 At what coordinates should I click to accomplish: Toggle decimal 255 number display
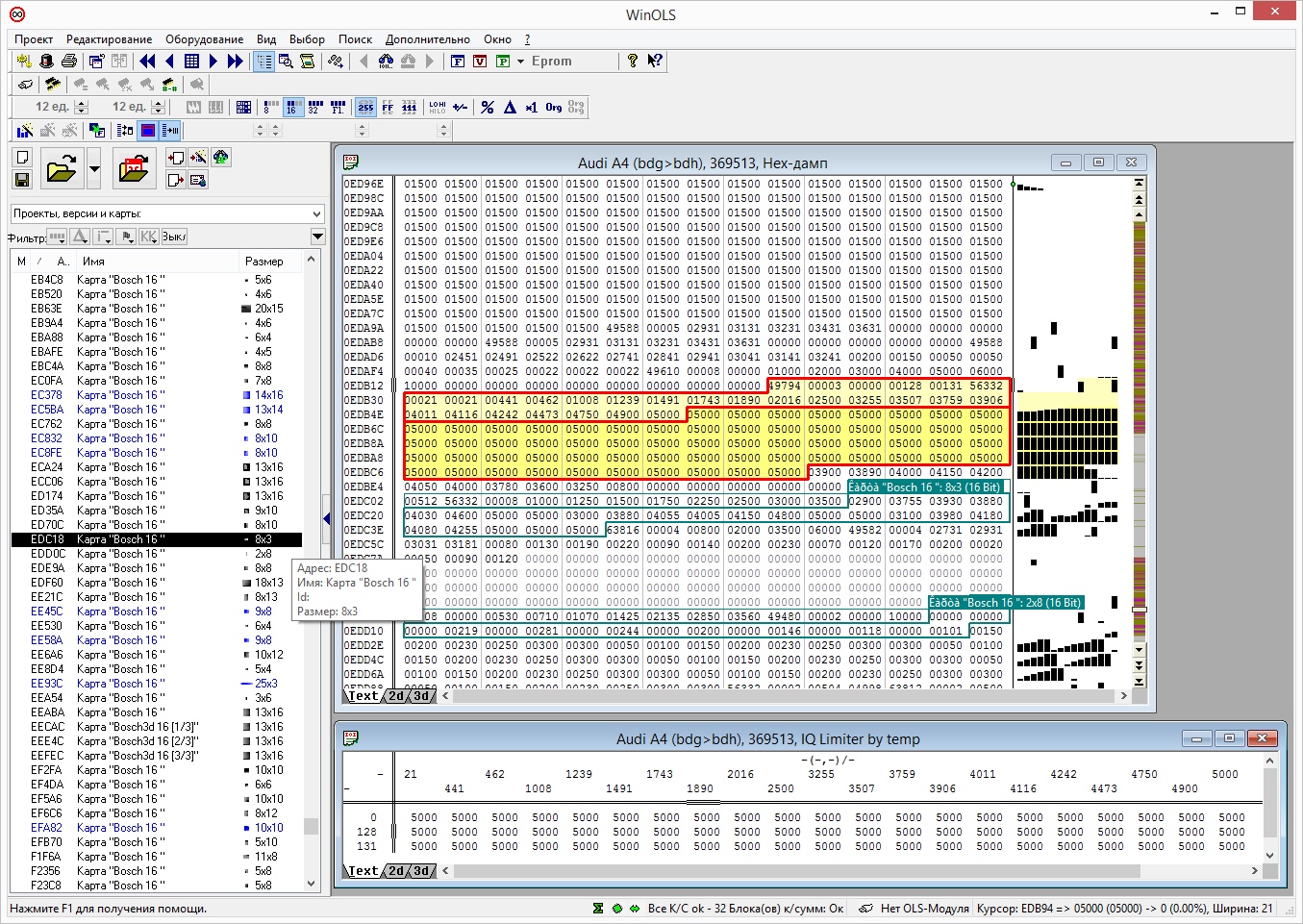(365, 107)
